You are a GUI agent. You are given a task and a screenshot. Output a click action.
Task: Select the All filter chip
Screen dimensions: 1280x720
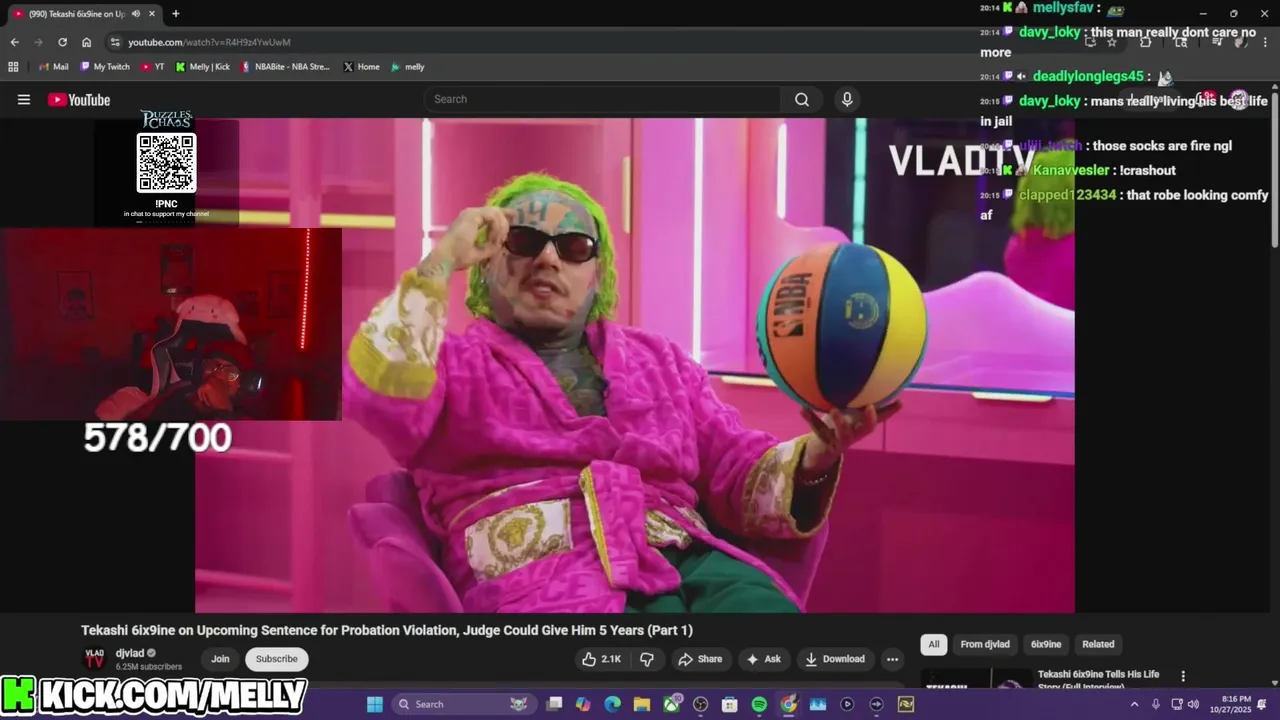point(933,644)
